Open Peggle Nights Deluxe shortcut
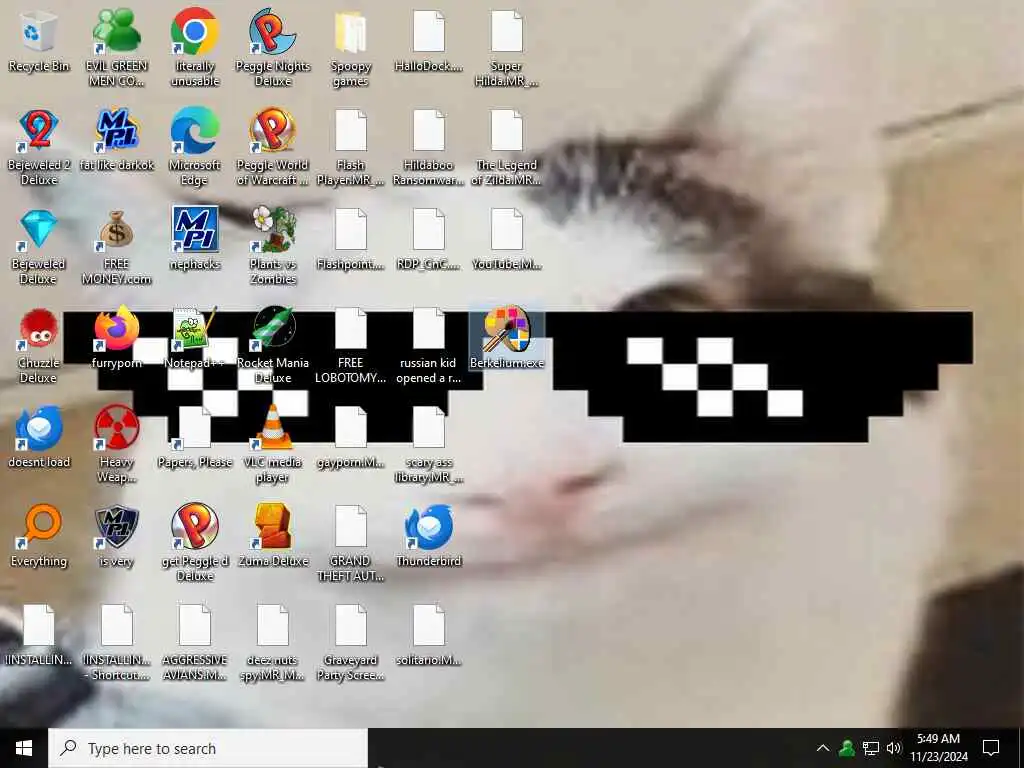 pos(273,48)
